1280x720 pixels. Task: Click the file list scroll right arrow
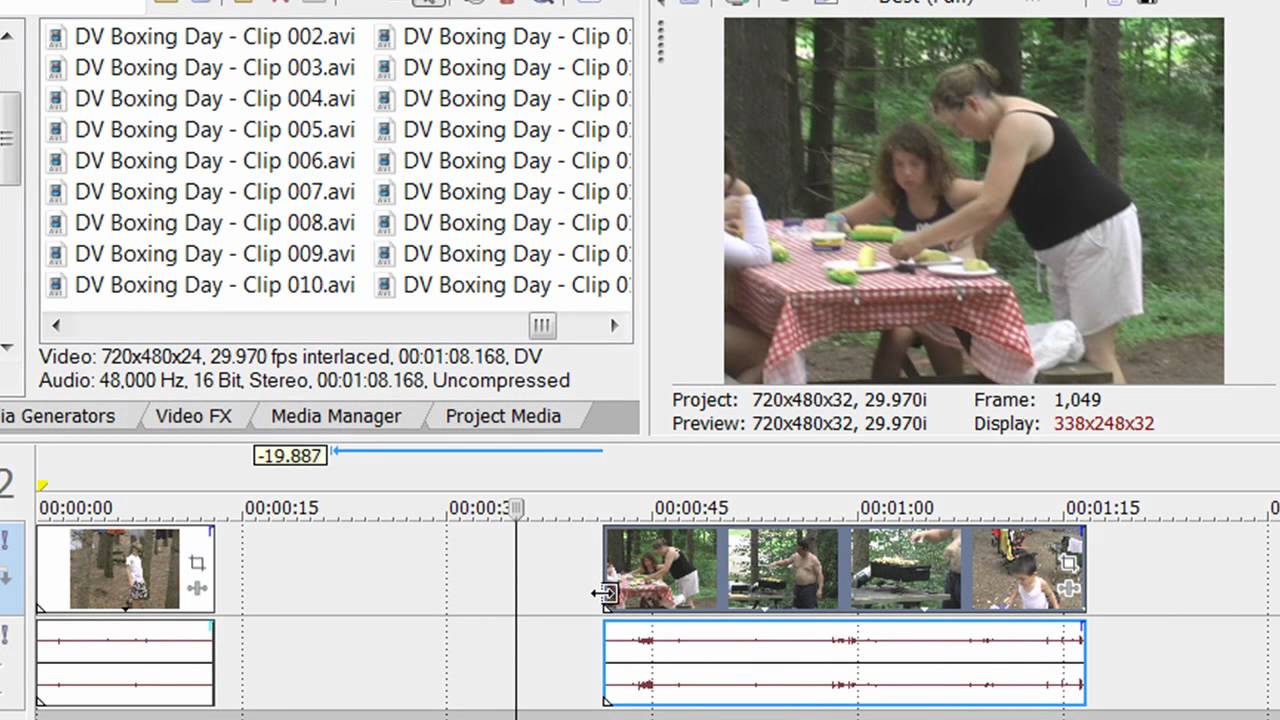point(614,325)
